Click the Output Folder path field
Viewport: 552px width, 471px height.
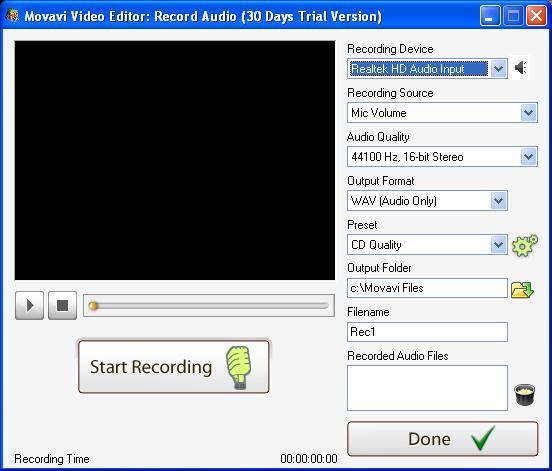tap(427, 288)
